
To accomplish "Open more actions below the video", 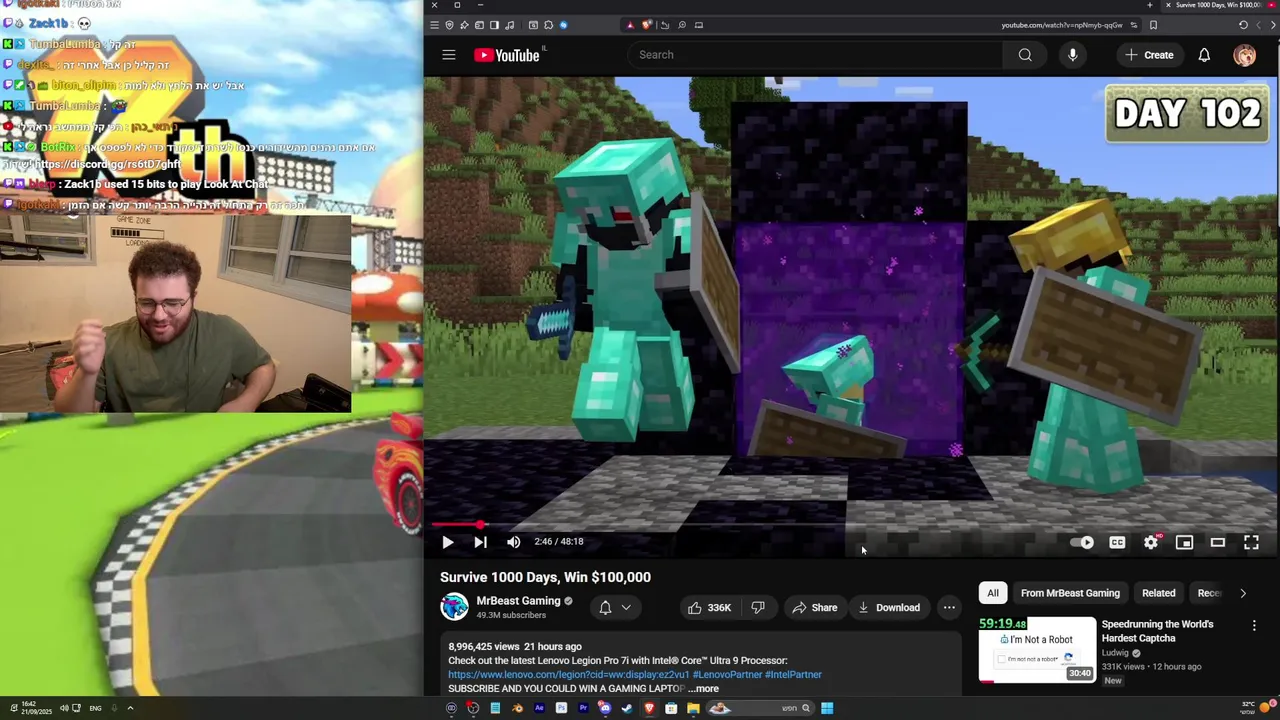I will (x=949, y=607).
